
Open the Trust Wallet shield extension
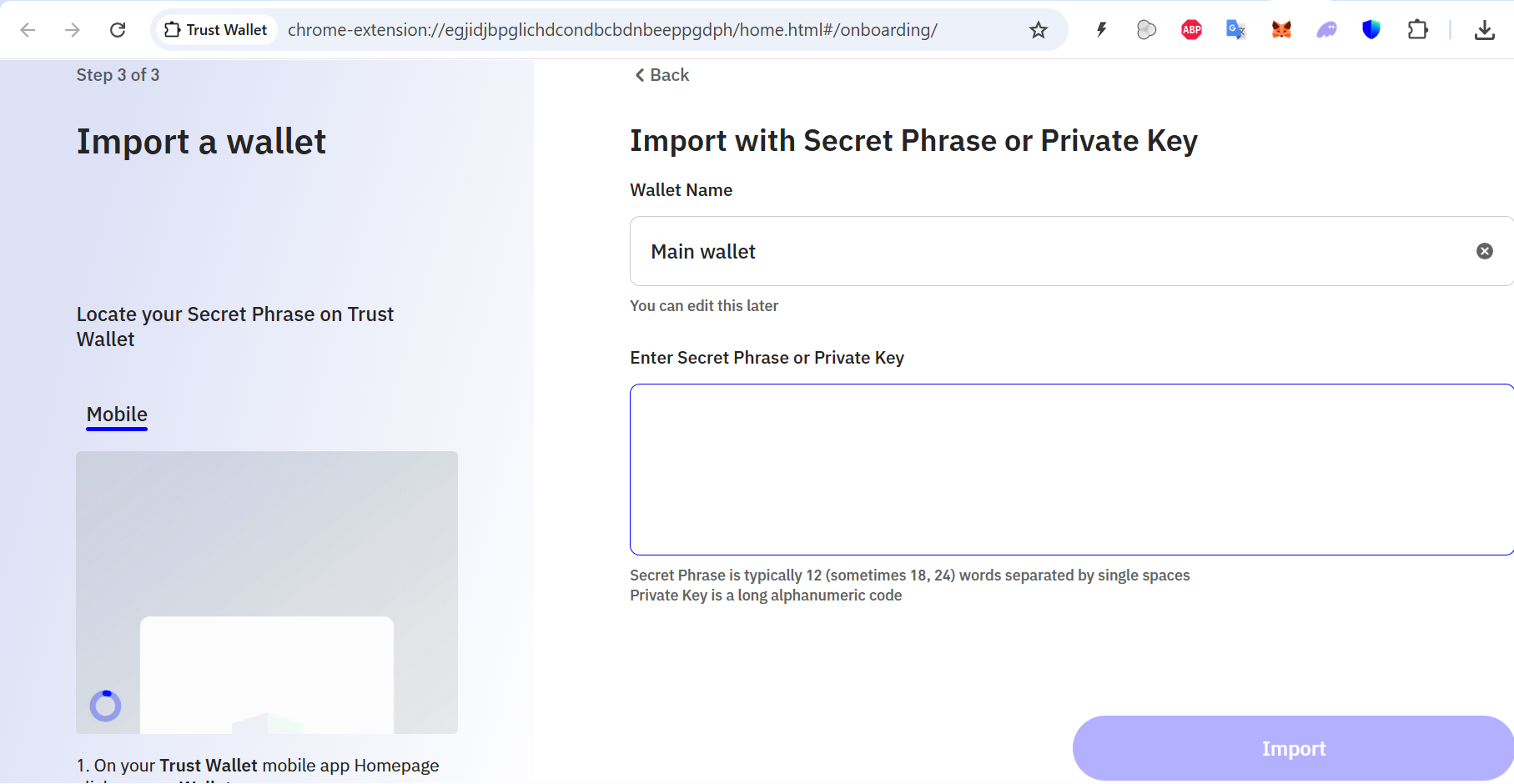pyautogui.click(x=1371, y=30)
